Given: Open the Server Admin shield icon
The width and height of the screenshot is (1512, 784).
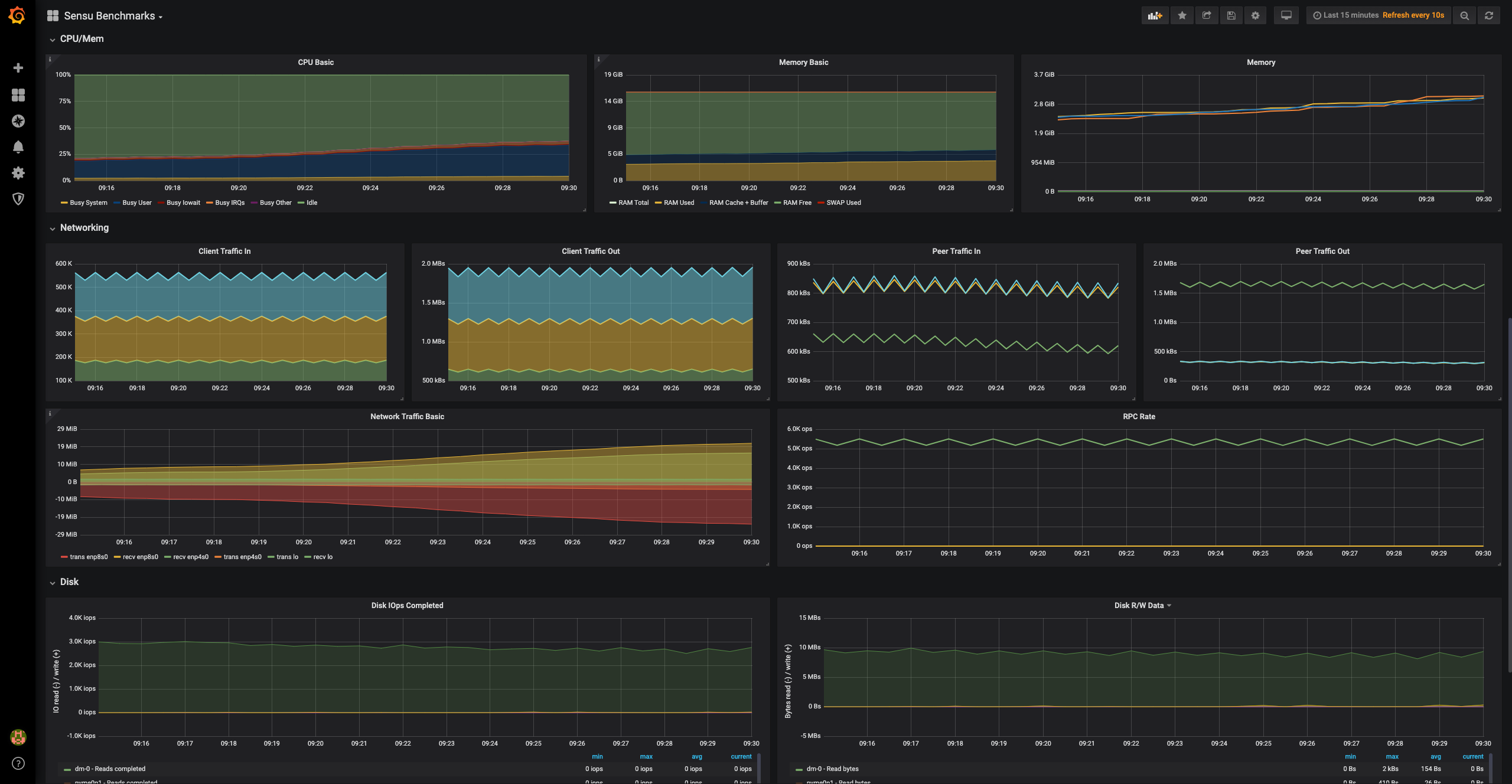Looking at the screenshot, I should 18,199.
